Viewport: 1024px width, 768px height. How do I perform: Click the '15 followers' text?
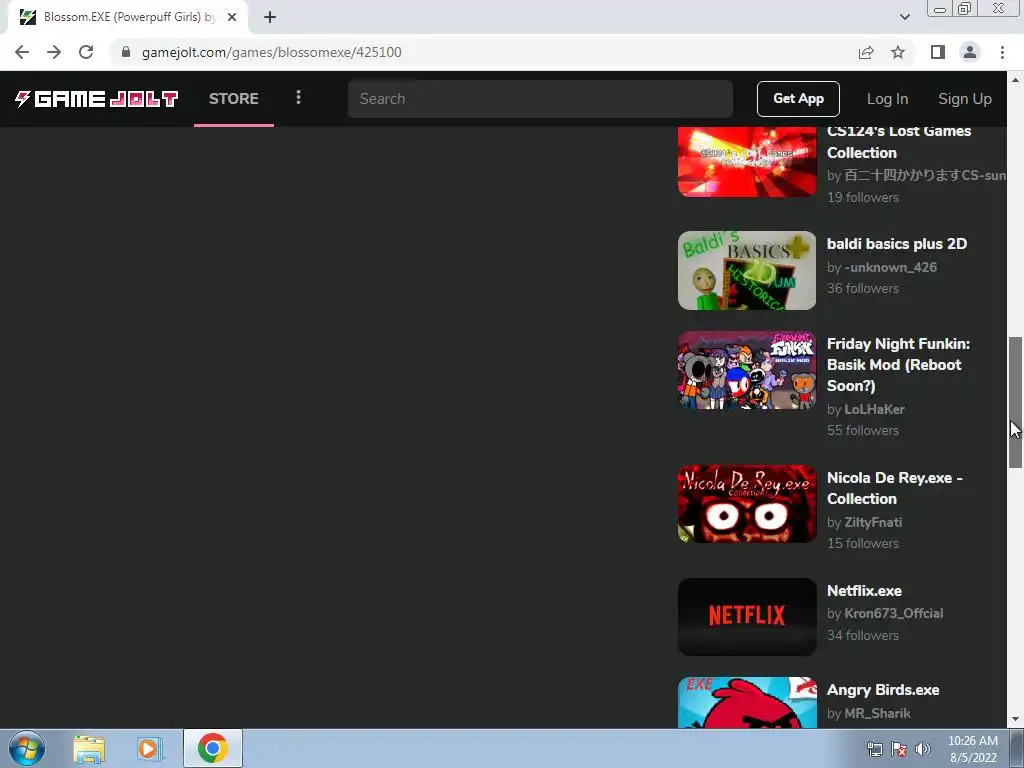863,543
